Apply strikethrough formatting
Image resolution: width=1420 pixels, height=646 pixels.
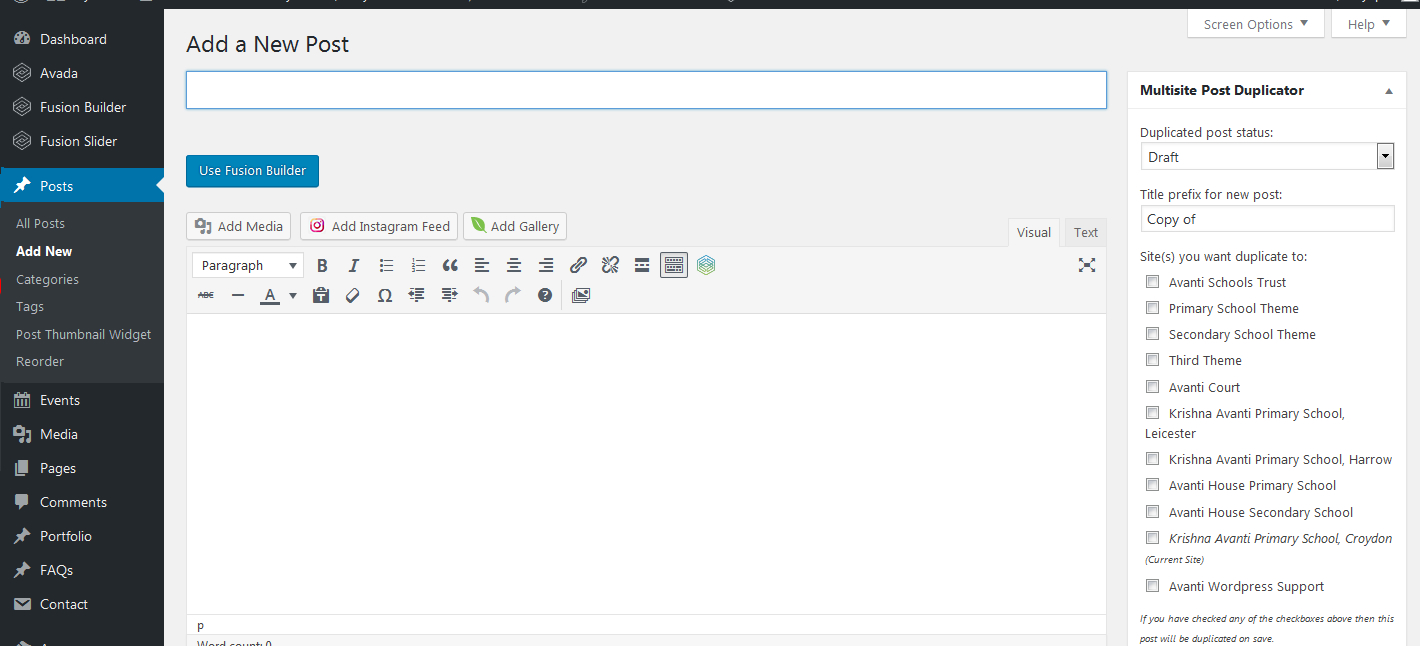click(206, 295)
